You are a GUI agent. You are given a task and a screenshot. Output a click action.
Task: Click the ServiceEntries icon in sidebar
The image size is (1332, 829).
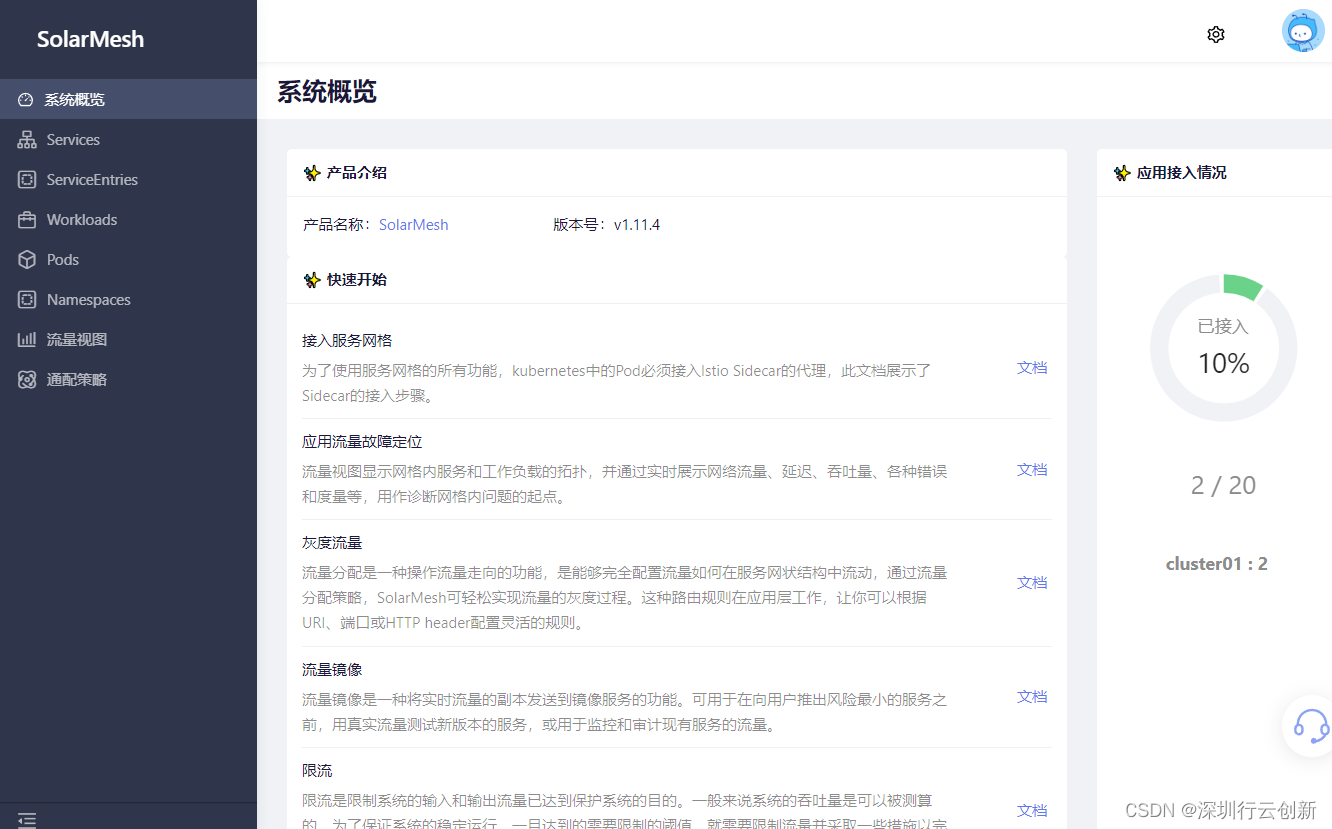(26, 179)
